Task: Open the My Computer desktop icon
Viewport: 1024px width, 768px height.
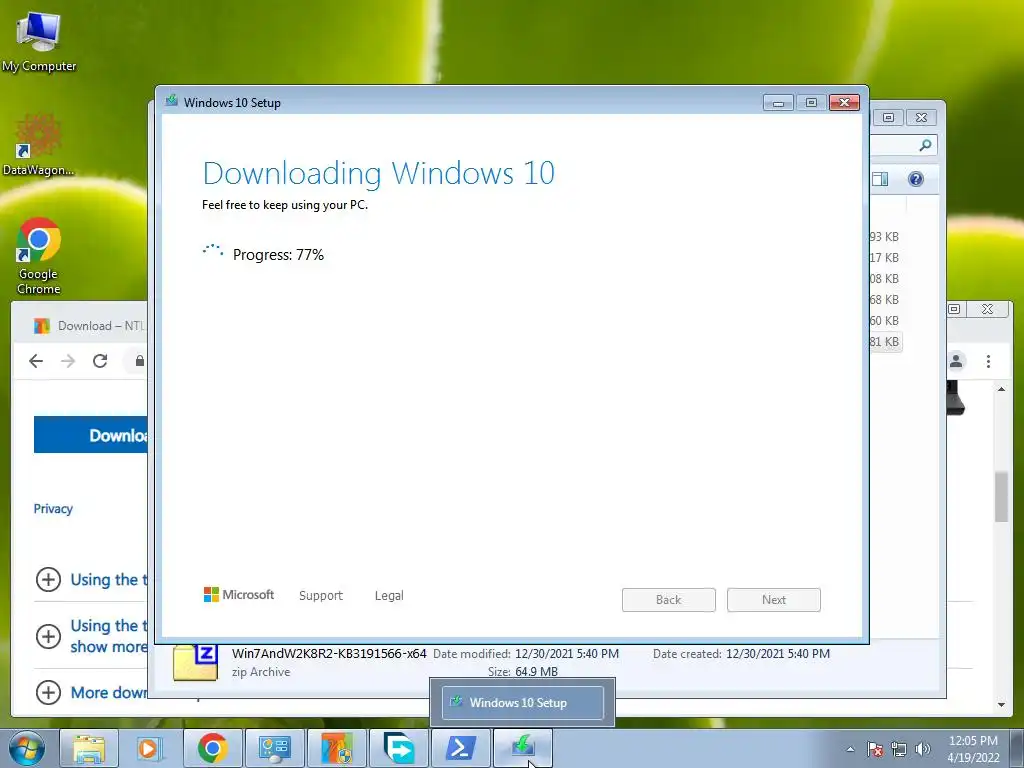Action: tap(39, 40)
